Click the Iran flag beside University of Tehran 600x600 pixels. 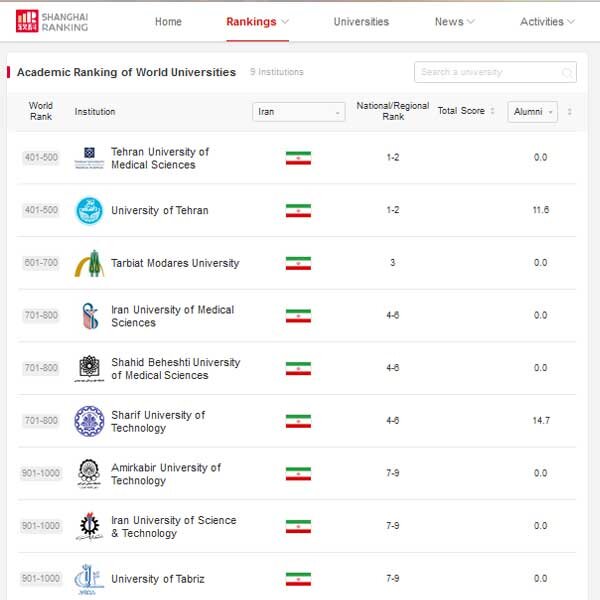(298, 210)
